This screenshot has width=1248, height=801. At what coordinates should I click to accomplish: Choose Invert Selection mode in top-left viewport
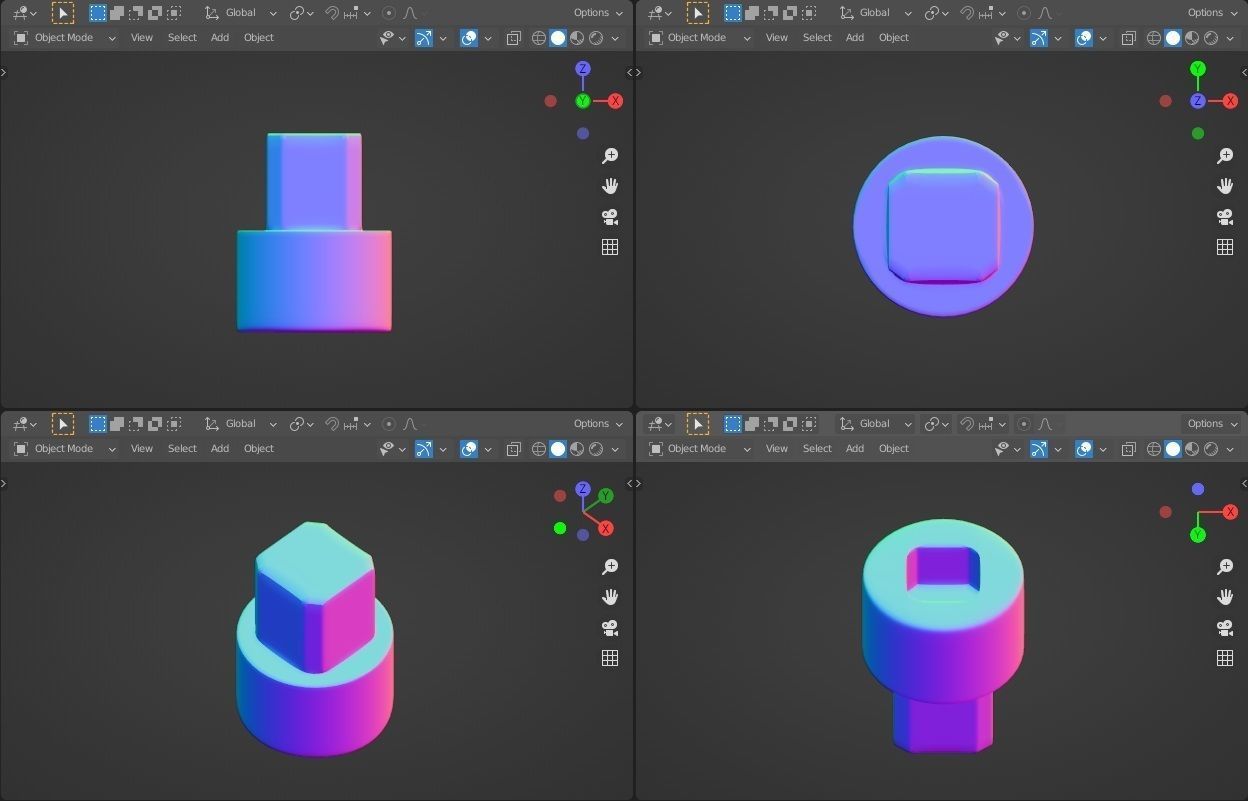(x=155, y=13)
